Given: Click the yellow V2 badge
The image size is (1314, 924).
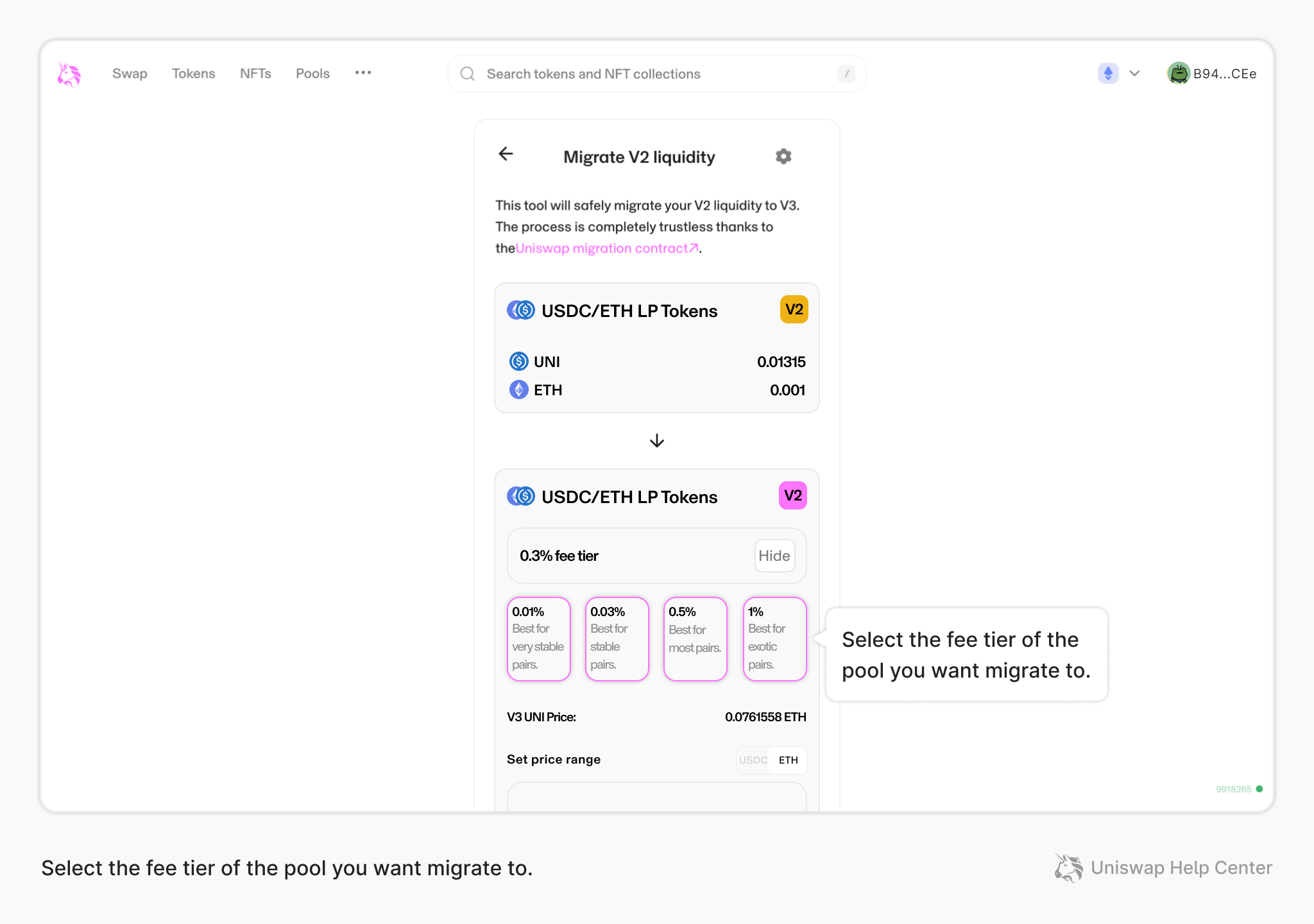Looking at the screenshot, I should (x=794, y=309).
